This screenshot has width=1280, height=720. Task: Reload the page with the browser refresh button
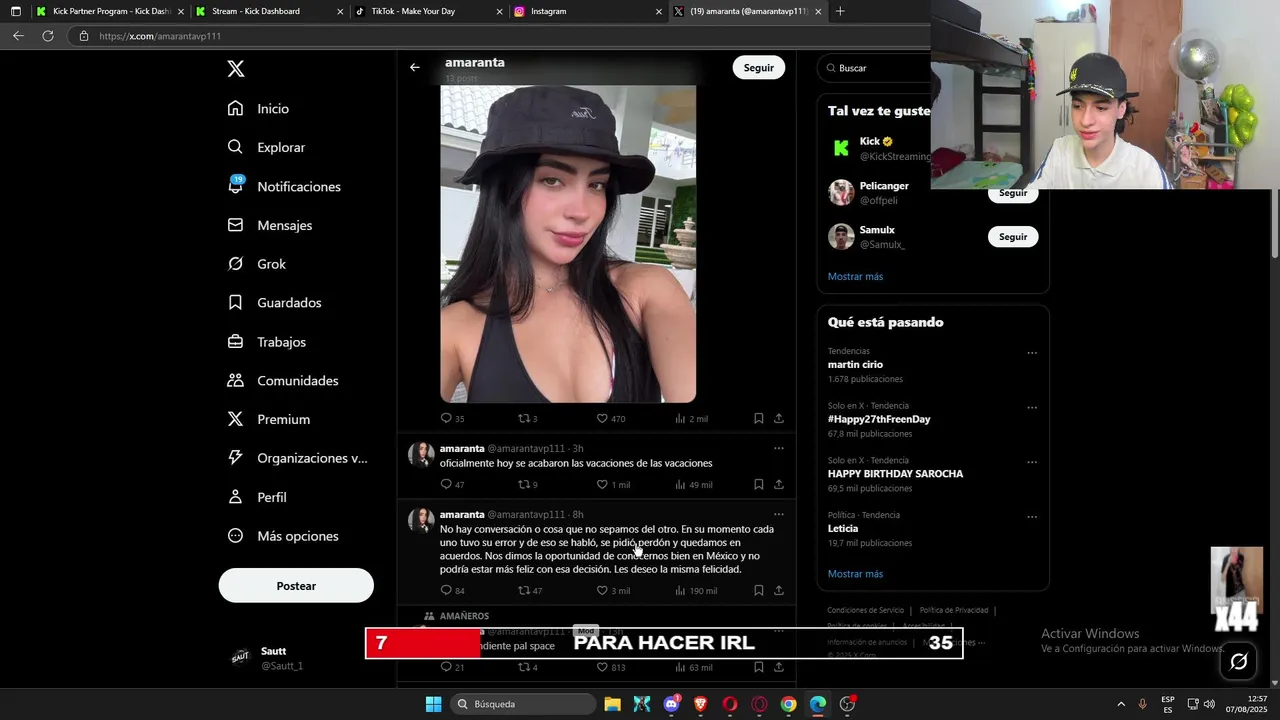click(47, 36)
